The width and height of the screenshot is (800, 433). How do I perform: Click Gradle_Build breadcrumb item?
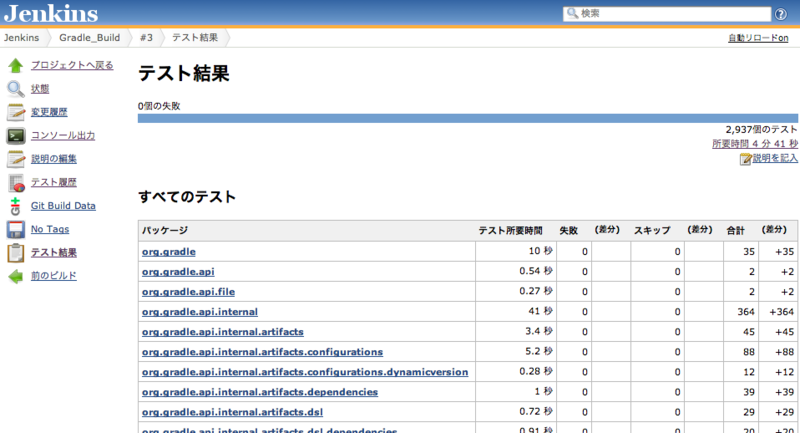click(90, 38)
